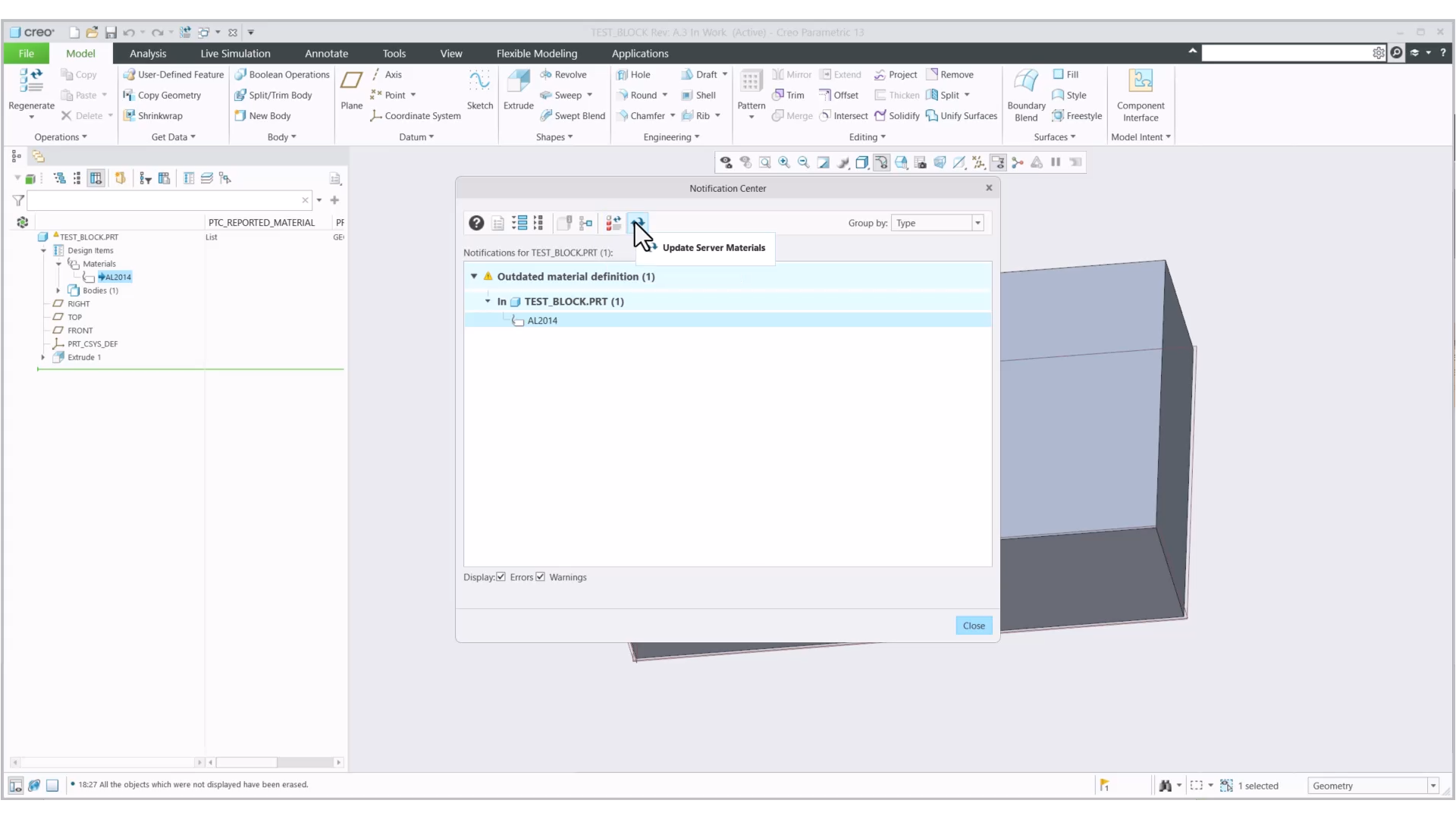The image size is (1456, 819).
Task: Expand the Bodies node in the model tree
Action: click(x=58, y=290)
